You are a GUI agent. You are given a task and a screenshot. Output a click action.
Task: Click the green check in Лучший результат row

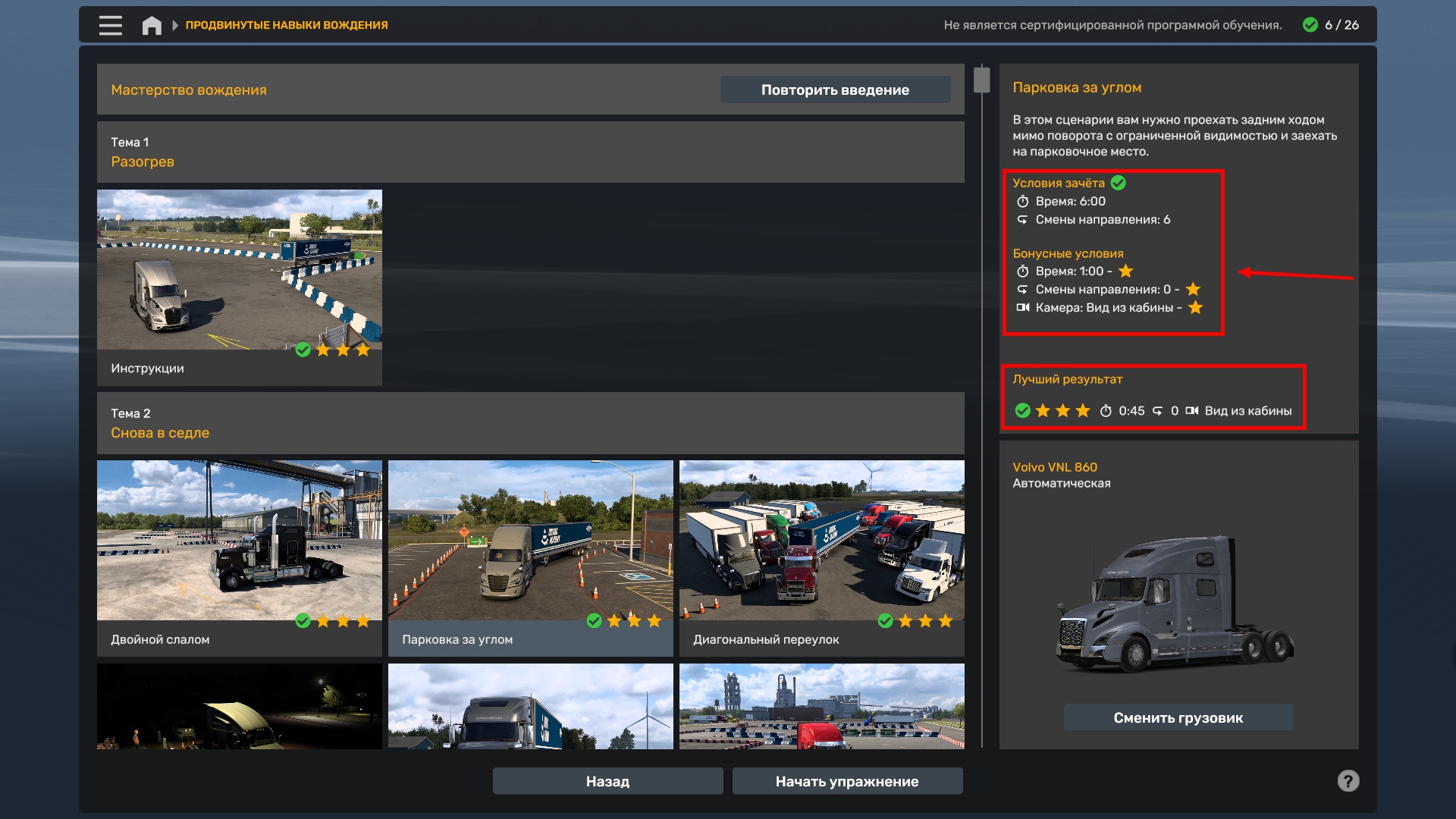1022,410
